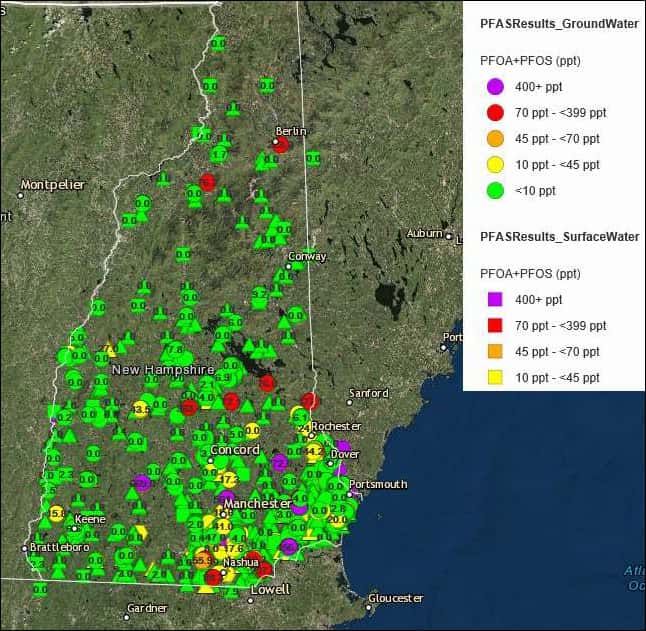Click the green circle <10 ppt legend swatch
The image size is (646, 631).
pyautogui.click(x=495, y=191)
